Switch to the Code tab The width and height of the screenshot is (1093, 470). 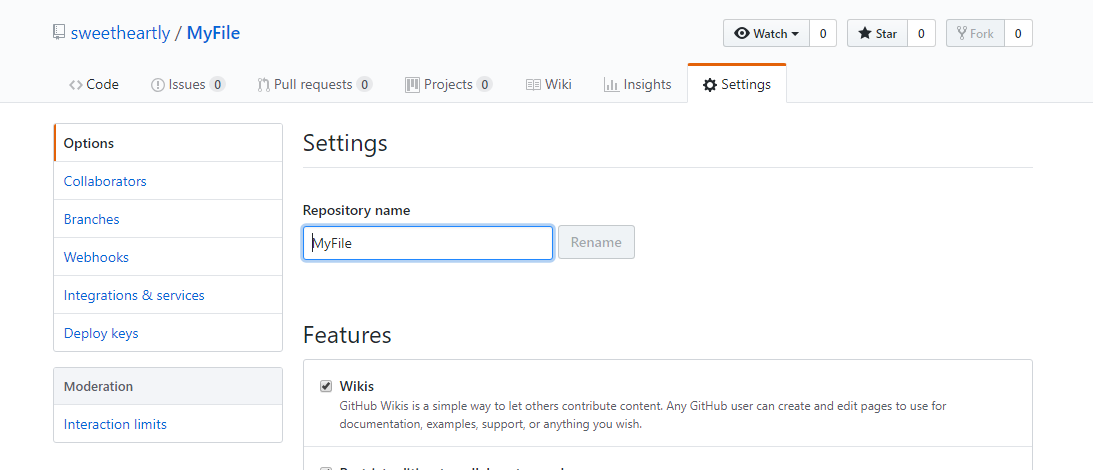tap(94, 84)
